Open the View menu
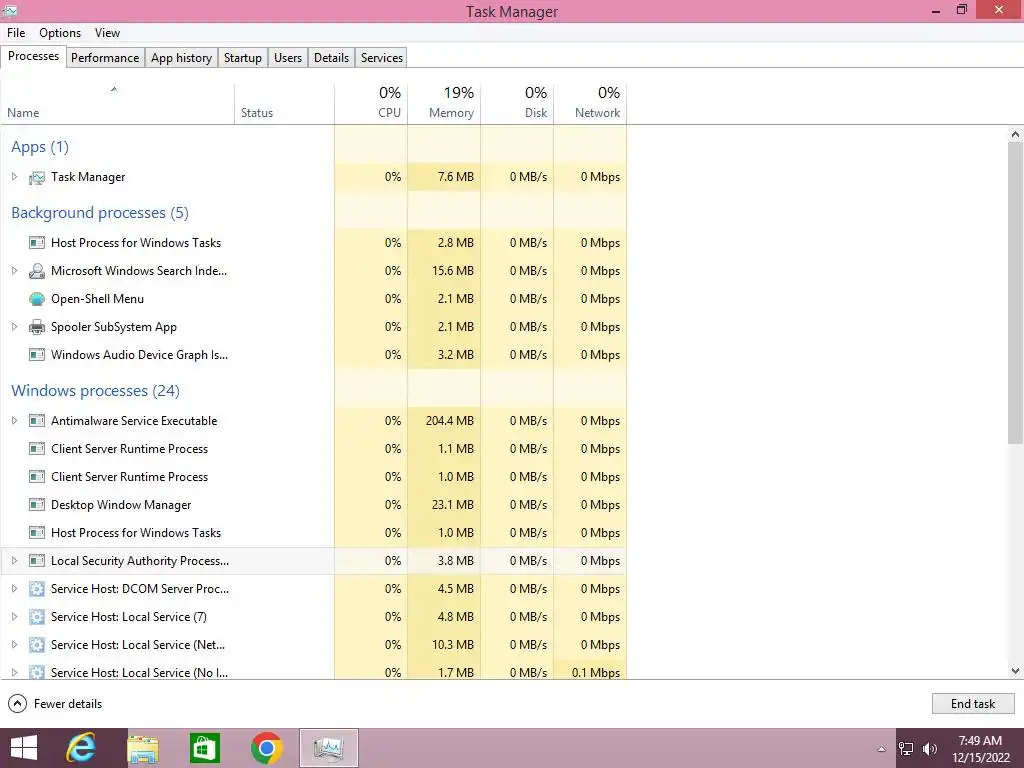 (x=107, y=33)
